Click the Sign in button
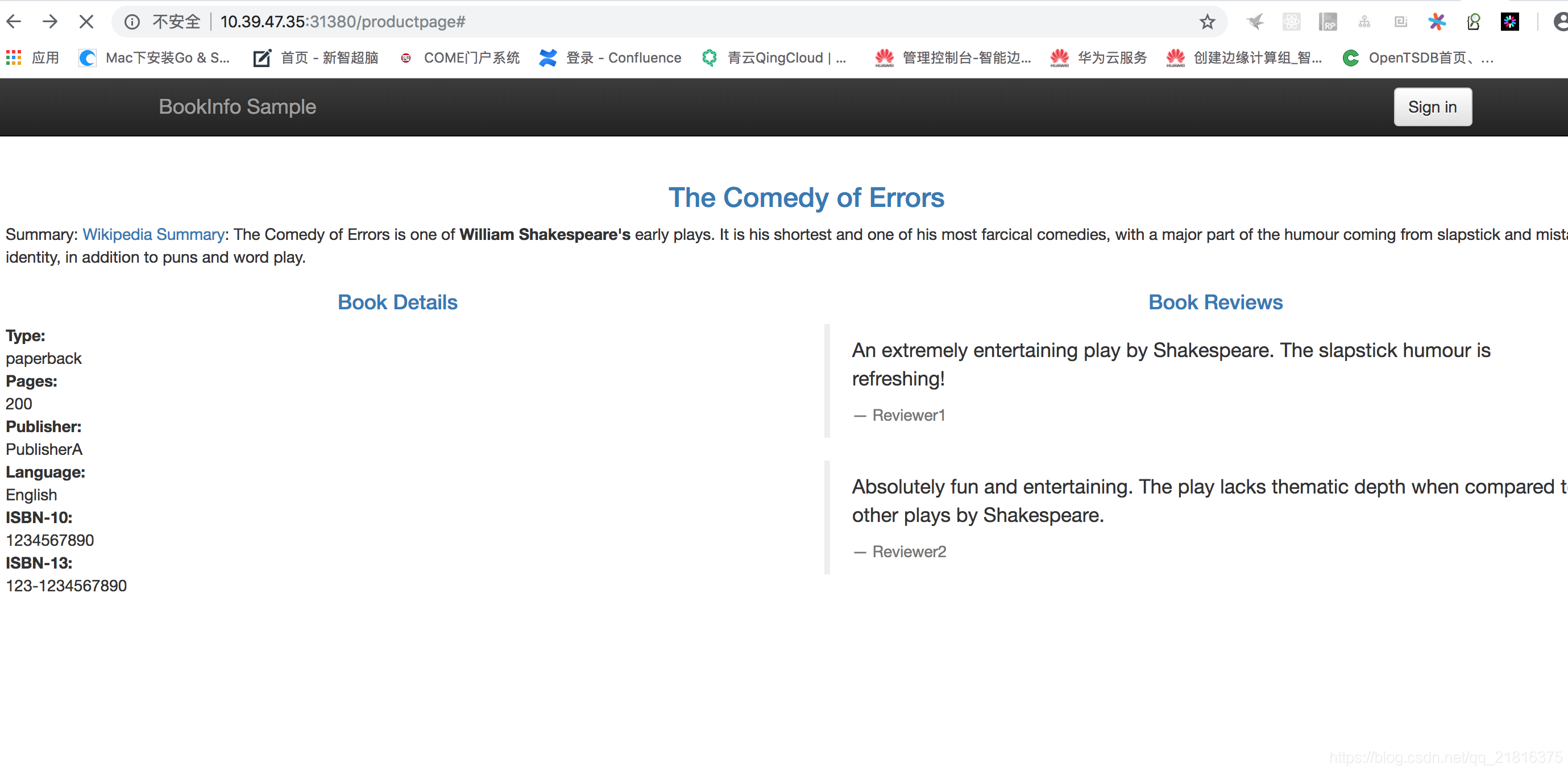 click(1432, 107)
